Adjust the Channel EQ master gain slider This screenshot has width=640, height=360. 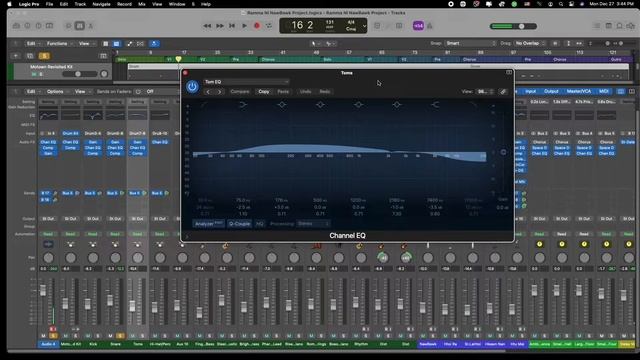point(503,152)
